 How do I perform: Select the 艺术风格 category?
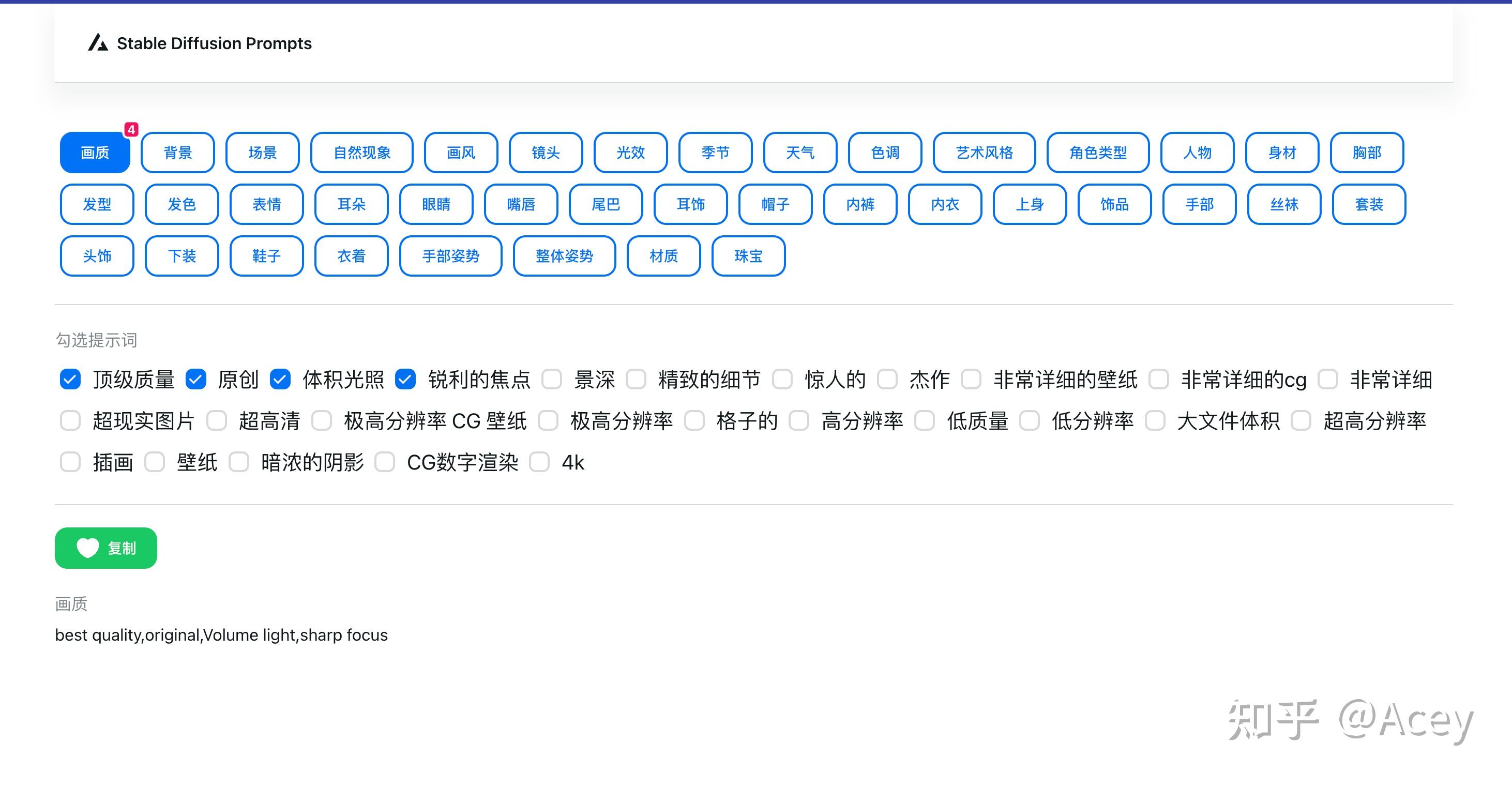point(984,153)
